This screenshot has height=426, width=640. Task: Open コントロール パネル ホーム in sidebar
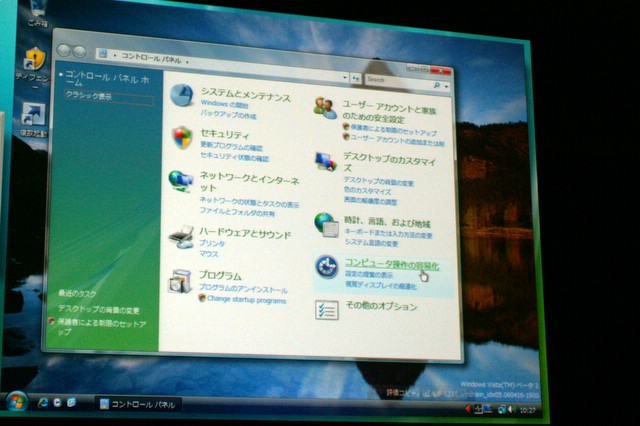107,78
